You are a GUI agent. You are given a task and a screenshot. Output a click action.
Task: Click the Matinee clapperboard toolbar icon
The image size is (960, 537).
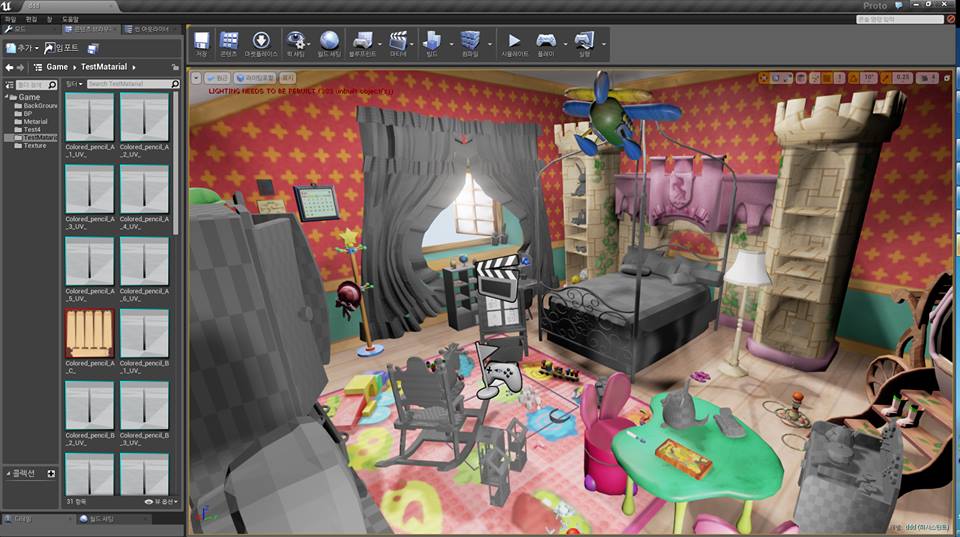[398, 43]
